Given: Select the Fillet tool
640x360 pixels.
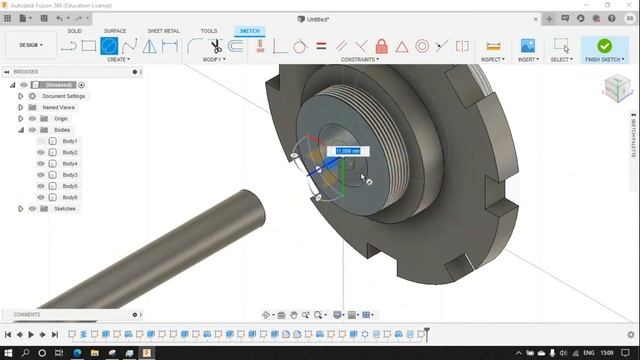Looking at the screenshot, I should pyautogui.click(x=195, y=46).
